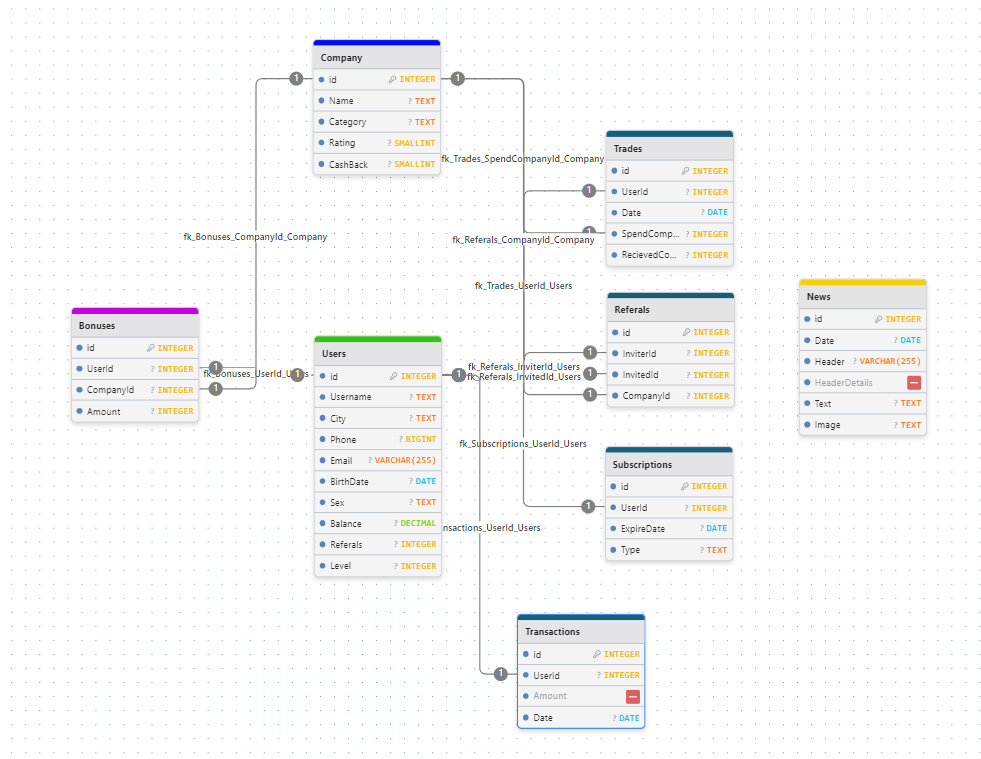Viewport: 981px width, 759px height.
Task: Click the key icon in Company id row
Action: [393, 79]
